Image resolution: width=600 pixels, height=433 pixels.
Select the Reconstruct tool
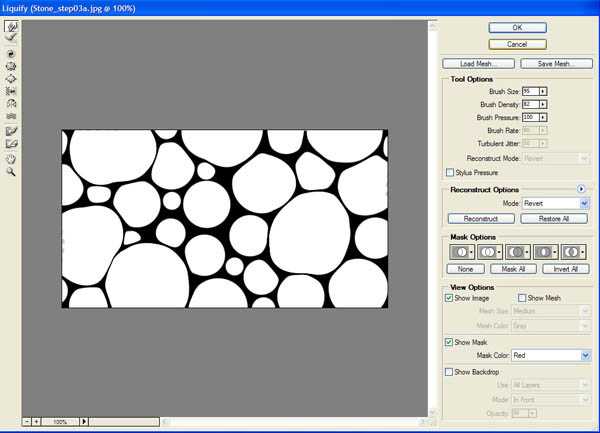click(11, 38)
